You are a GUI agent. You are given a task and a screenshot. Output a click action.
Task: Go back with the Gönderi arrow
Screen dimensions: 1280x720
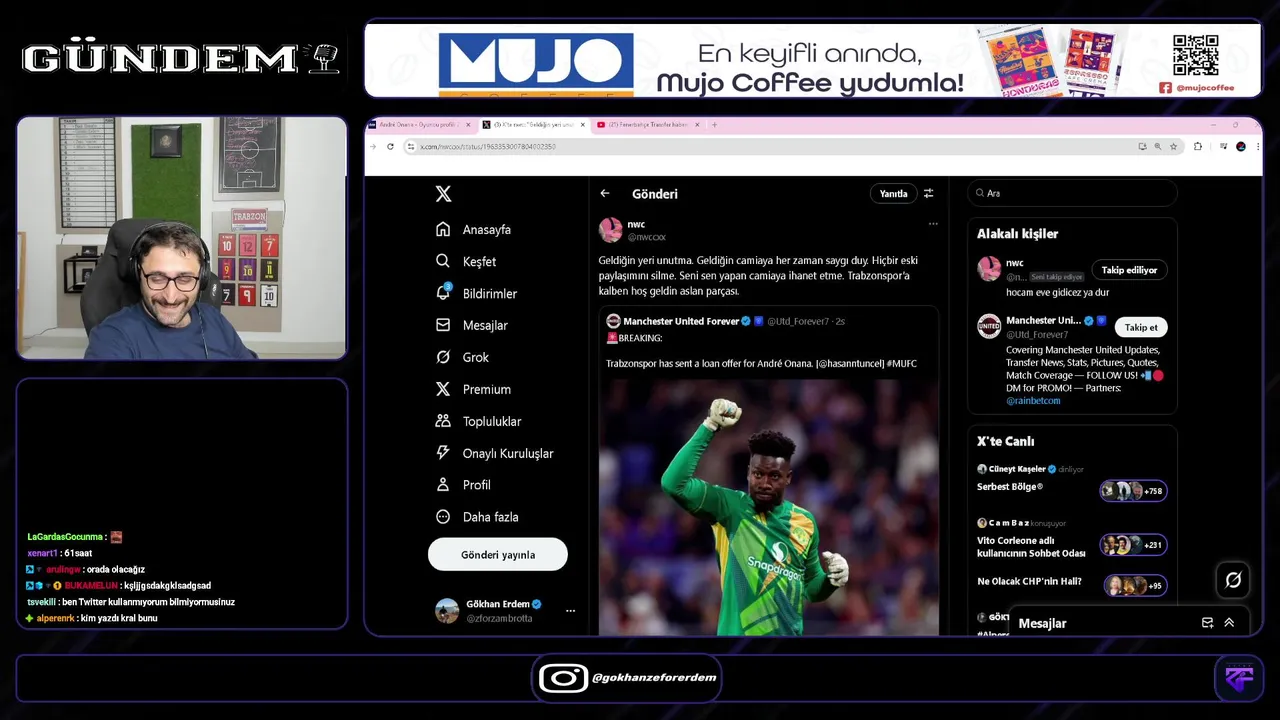pos(605,194)
